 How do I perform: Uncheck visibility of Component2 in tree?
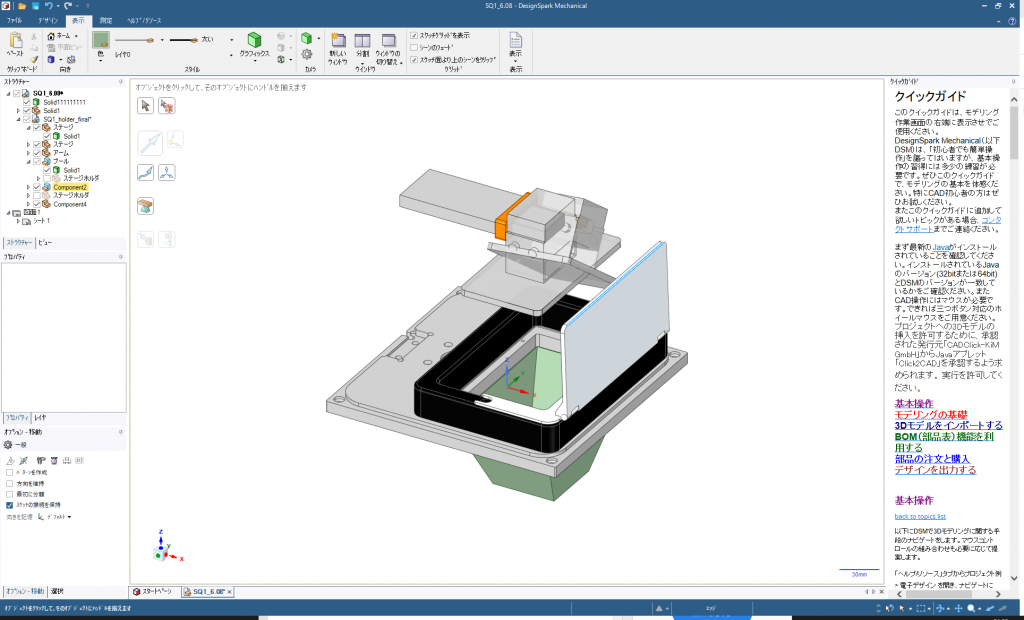(37, 187)
